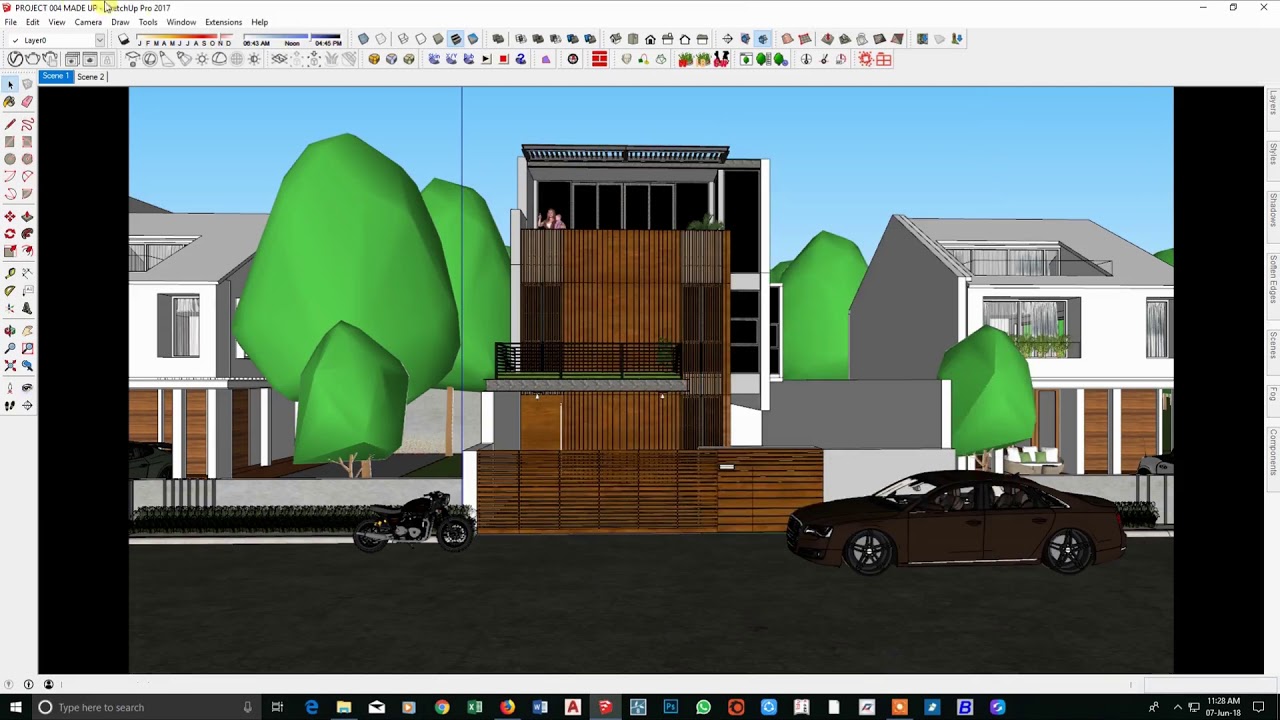Viewport: 1280px width, 720px height.
Task: Open the V-Ray Asset Editor
Action: pos(15,59)
